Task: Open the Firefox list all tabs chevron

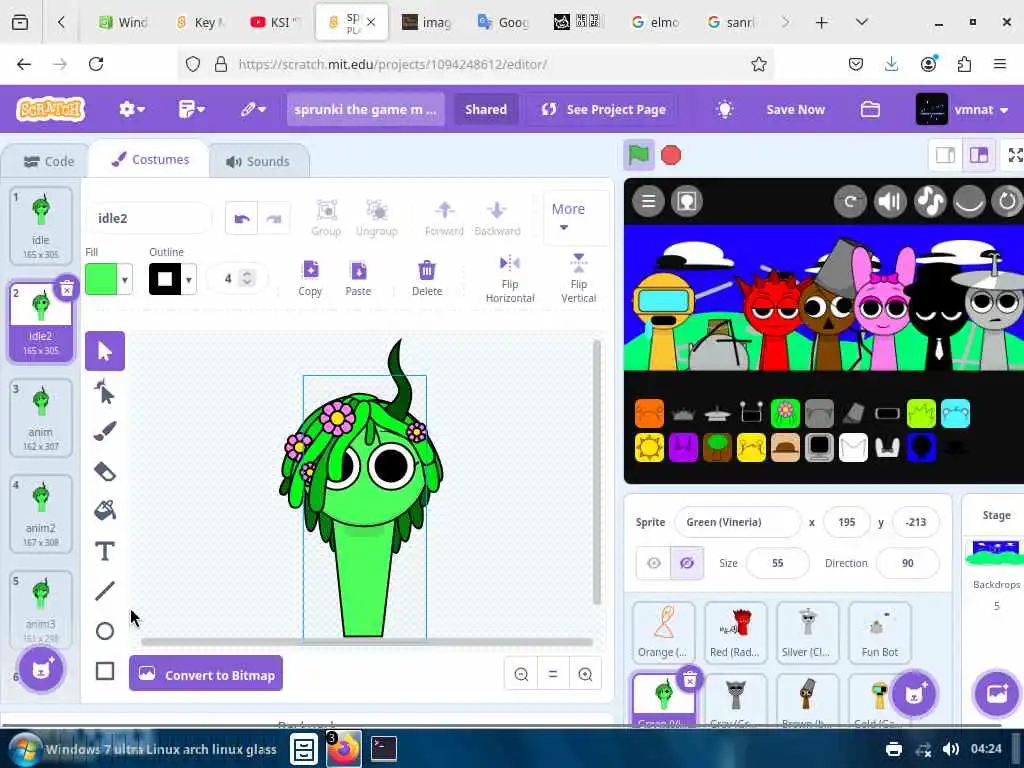Action: point(861,22)
